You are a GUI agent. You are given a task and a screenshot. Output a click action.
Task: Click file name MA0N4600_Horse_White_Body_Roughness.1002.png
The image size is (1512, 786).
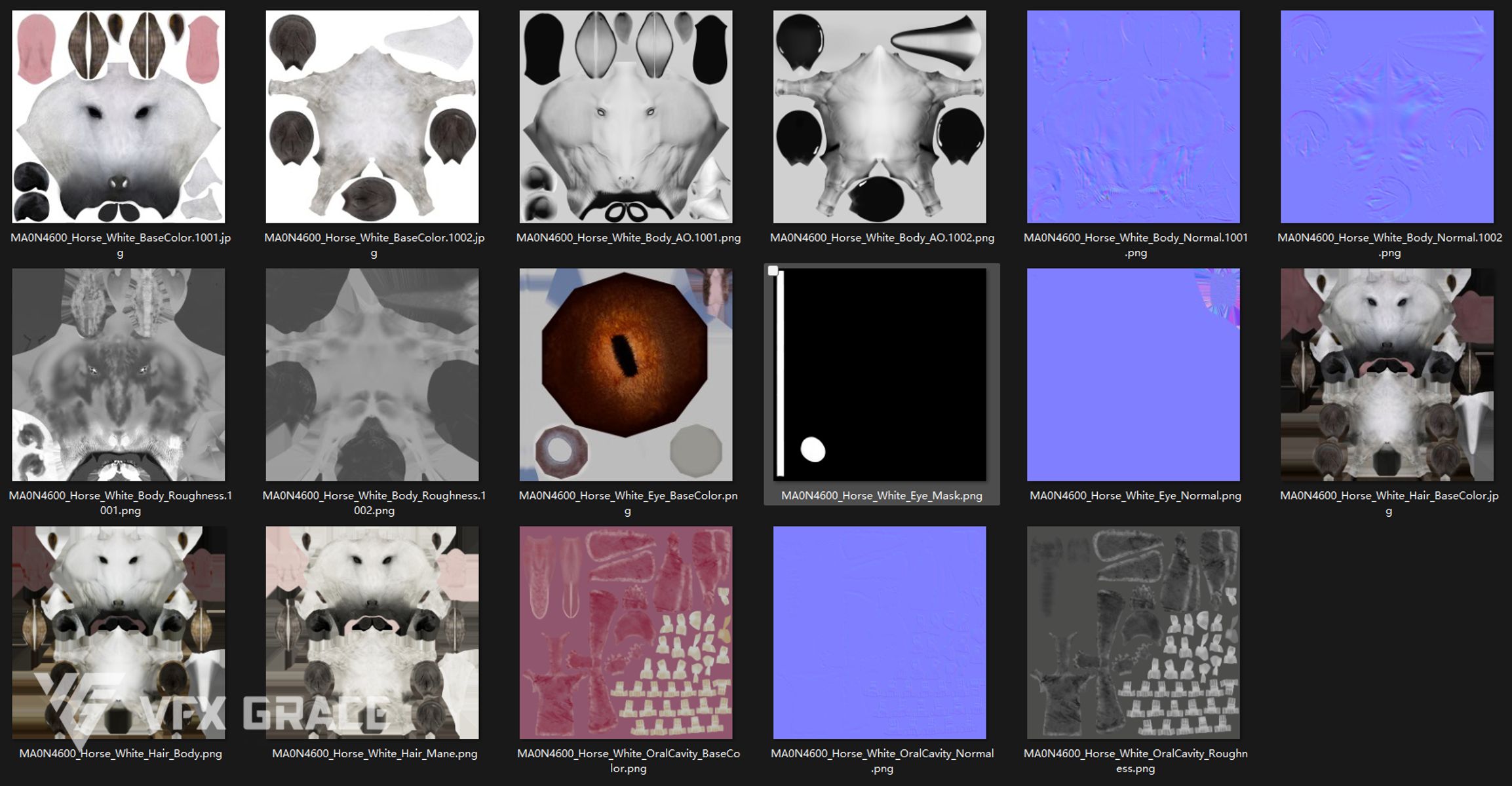click(374, 503)
